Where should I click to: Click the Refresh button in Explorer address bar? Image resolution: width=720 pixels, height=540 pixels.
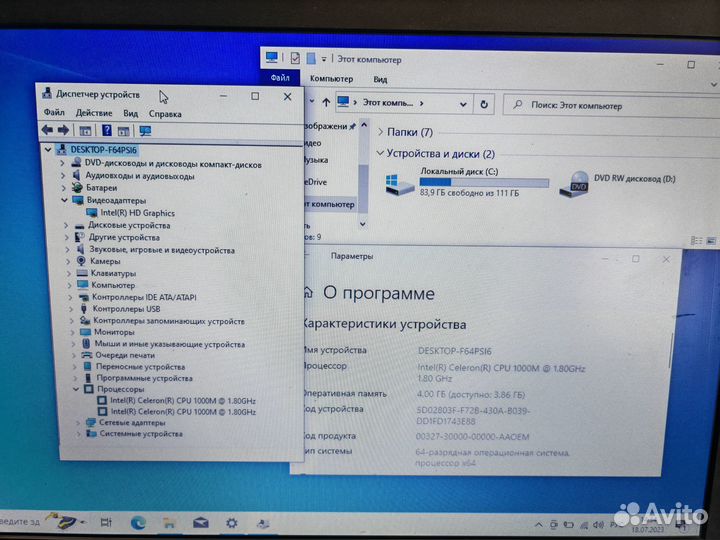click(x=484, y=104)
